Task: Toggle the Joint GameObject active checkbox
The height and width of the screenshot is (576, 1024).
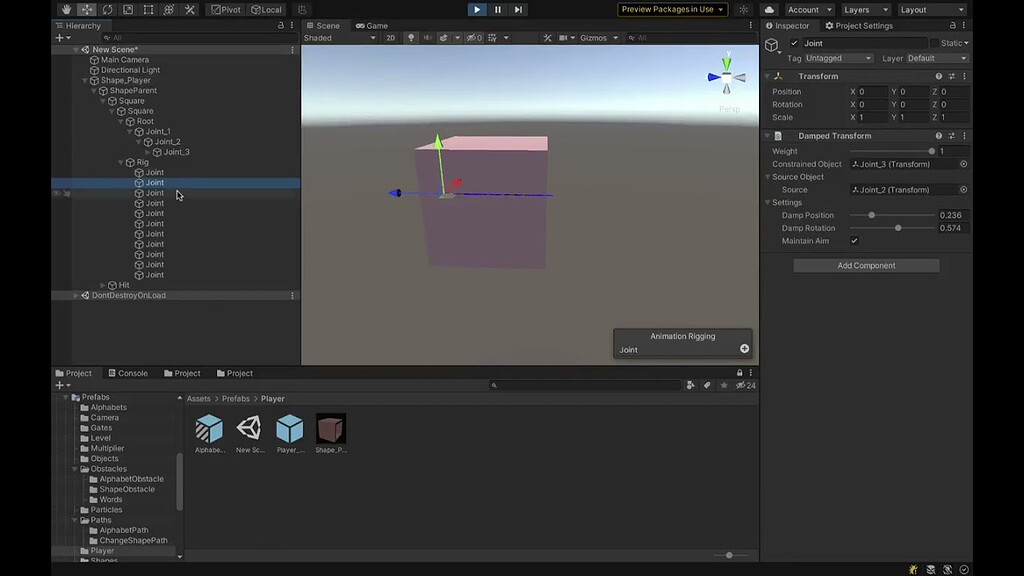Action: pyautogui.click(x=795, y=43)
